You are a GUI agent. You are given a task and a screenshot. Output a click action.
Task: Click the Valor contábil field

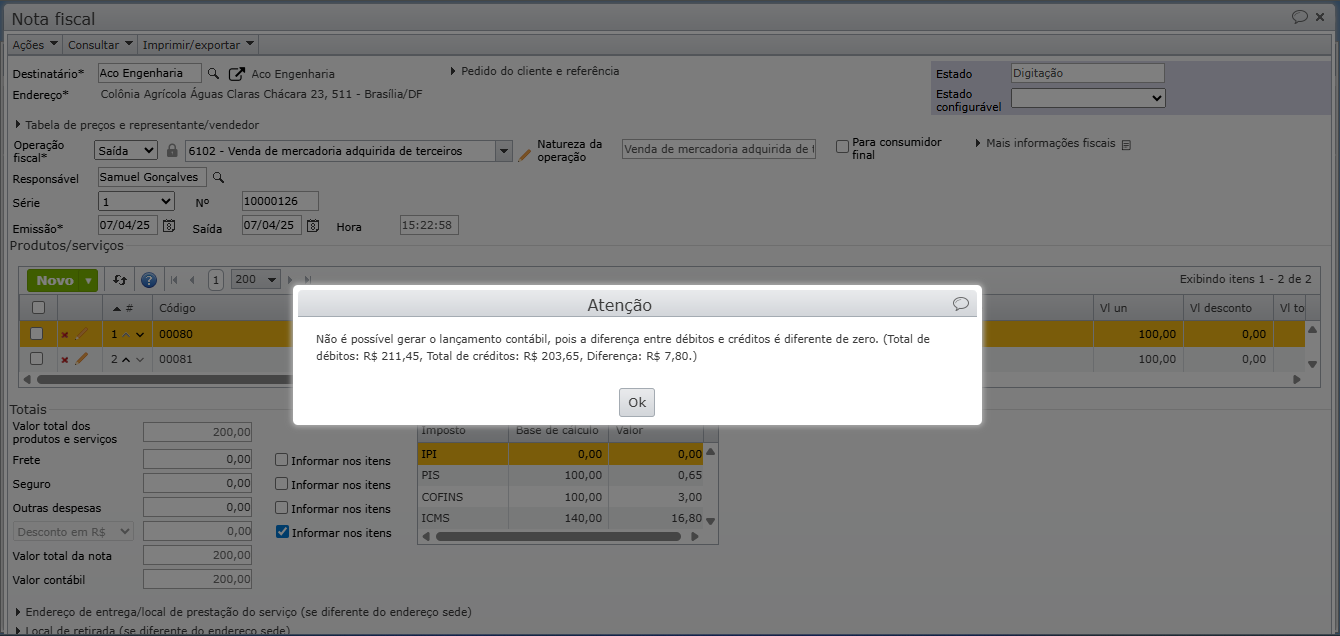[x=198, y=579]
